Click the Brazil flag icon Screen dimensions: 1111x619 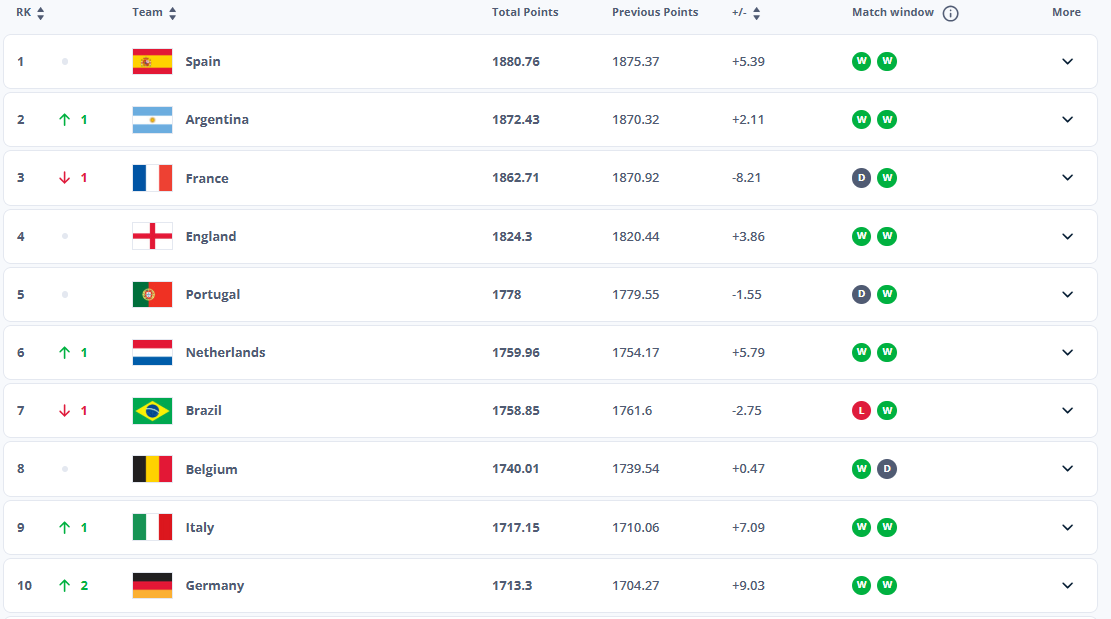pyautogui.click(x=152, y=411)
